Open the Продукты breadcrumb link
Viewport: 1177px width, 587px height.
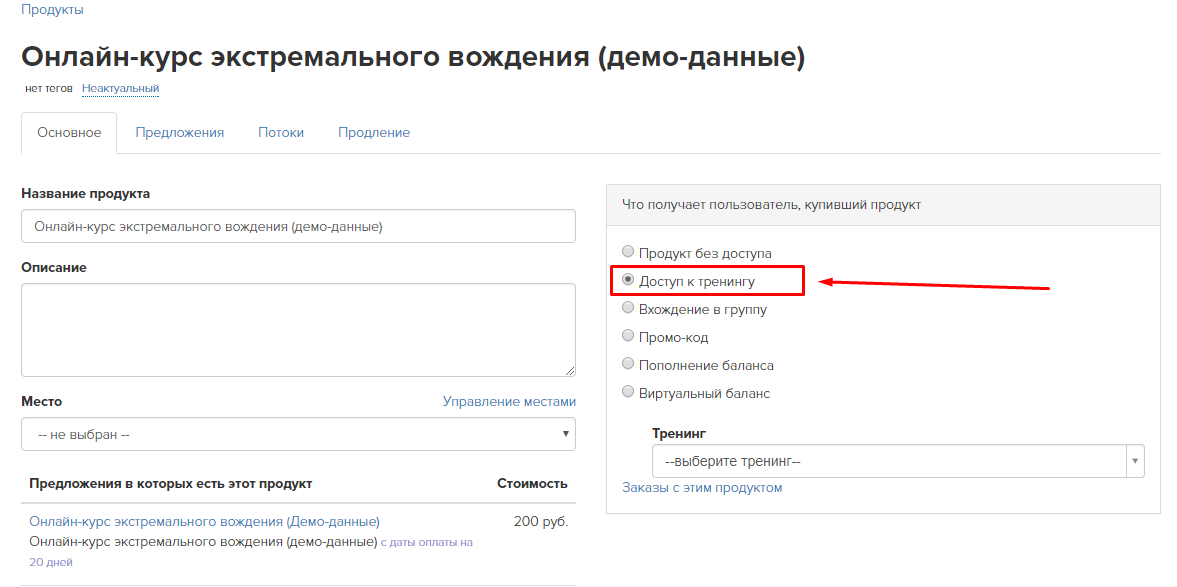click(53, 10)
